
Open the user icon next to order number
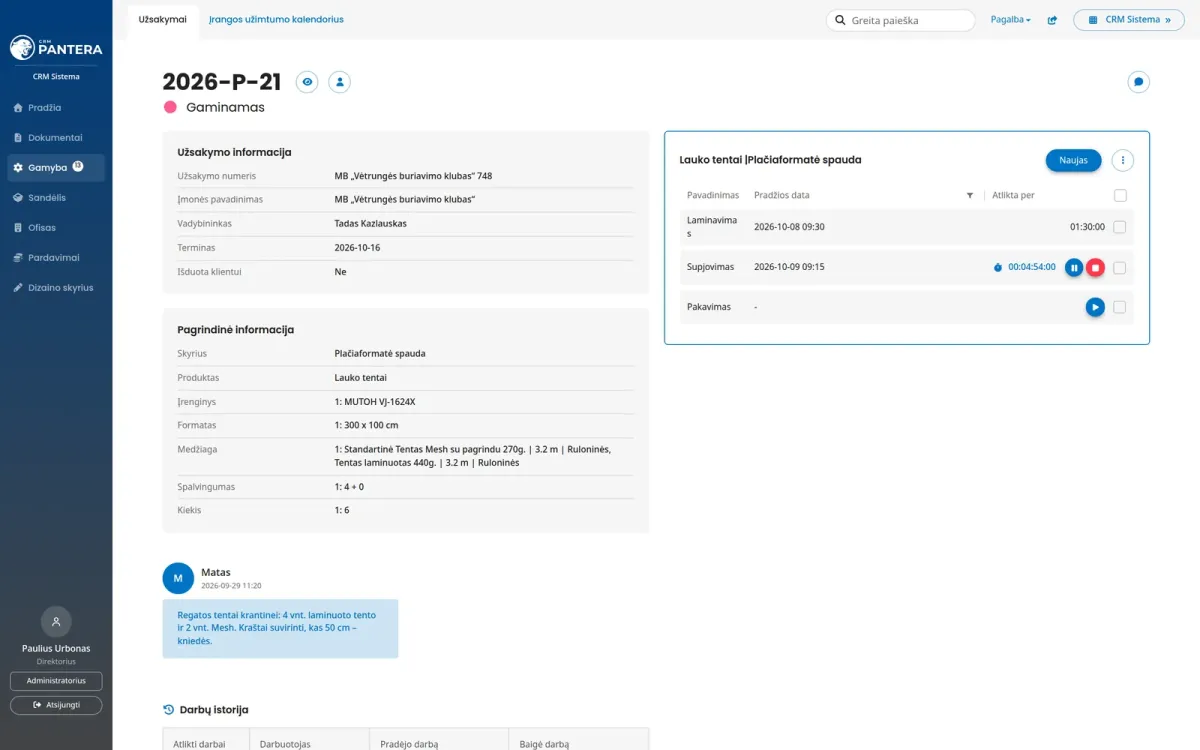[x=340, y=82]
